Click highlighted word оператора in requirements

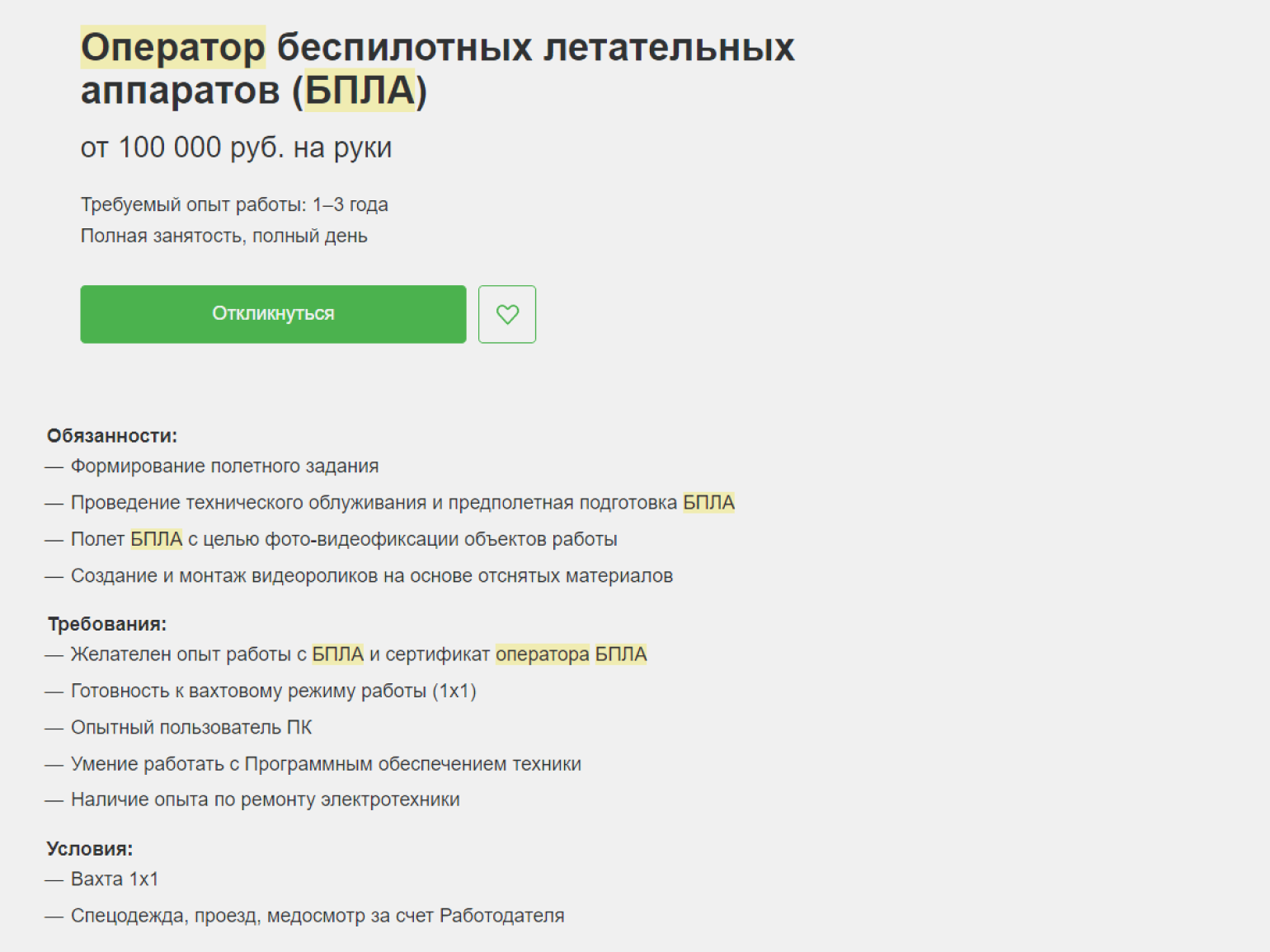(542, 654)
